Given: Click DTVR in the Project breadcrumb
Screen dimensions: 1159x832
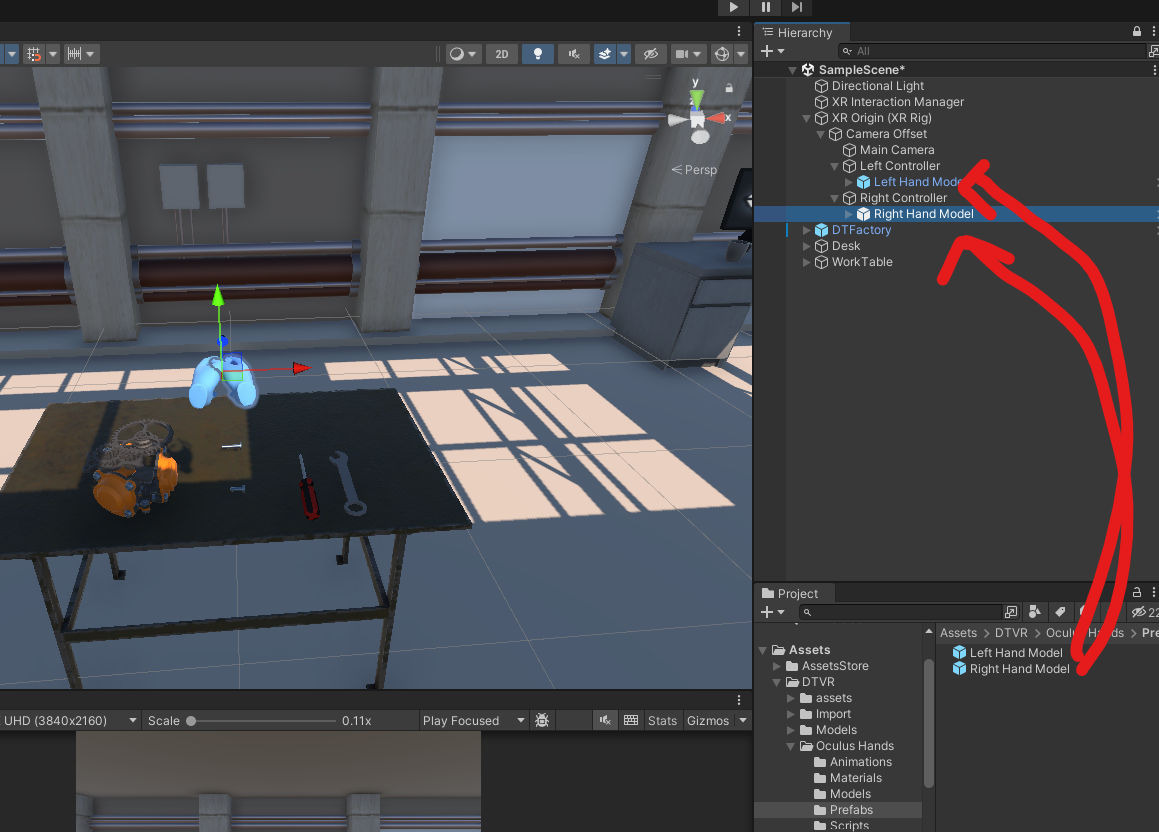Looking at the screenshot, I should point(1010,633).
